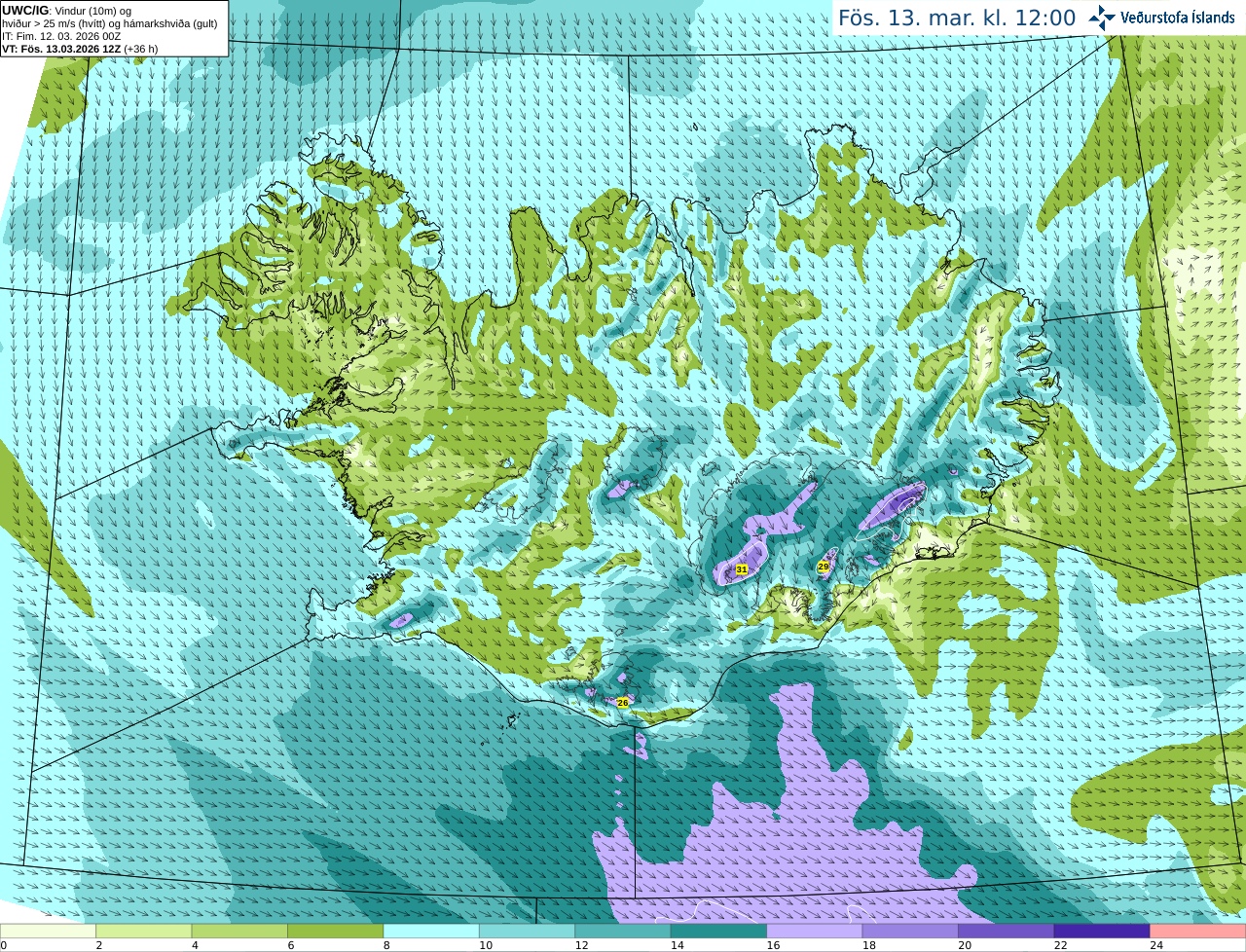Select the yellow gust label 26
This screenshot has width=1246, height=952.
point(623,702)
